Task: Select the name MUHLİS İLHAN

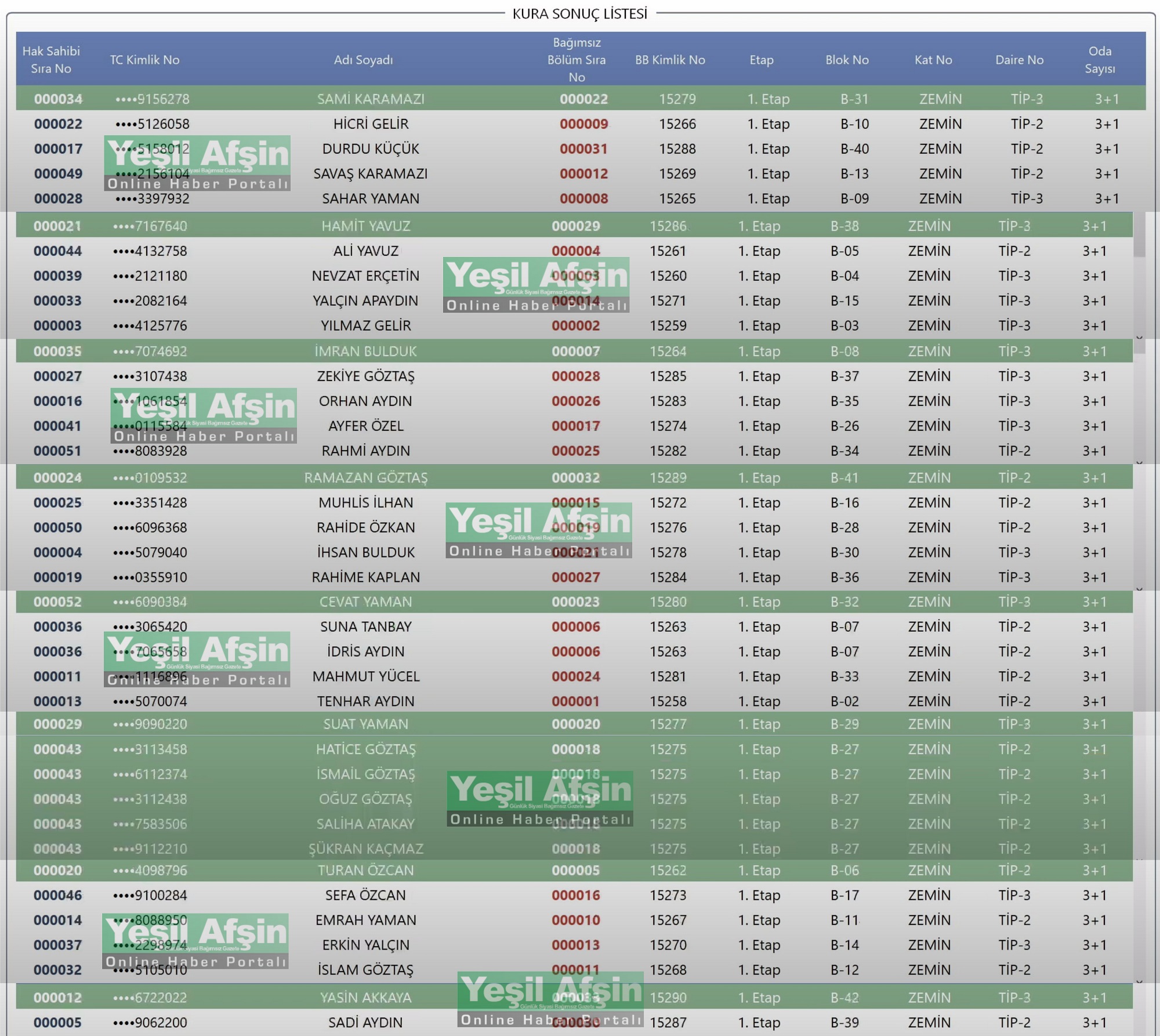Action: tap(365, 502)
